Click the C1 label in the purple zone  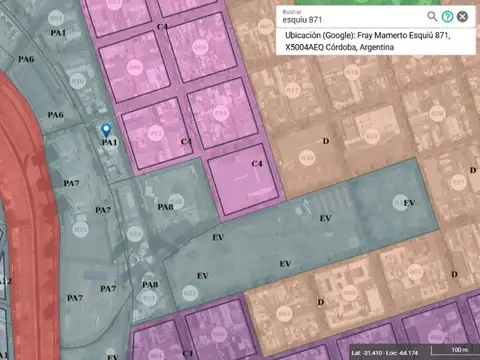click(x=188, y=353)
